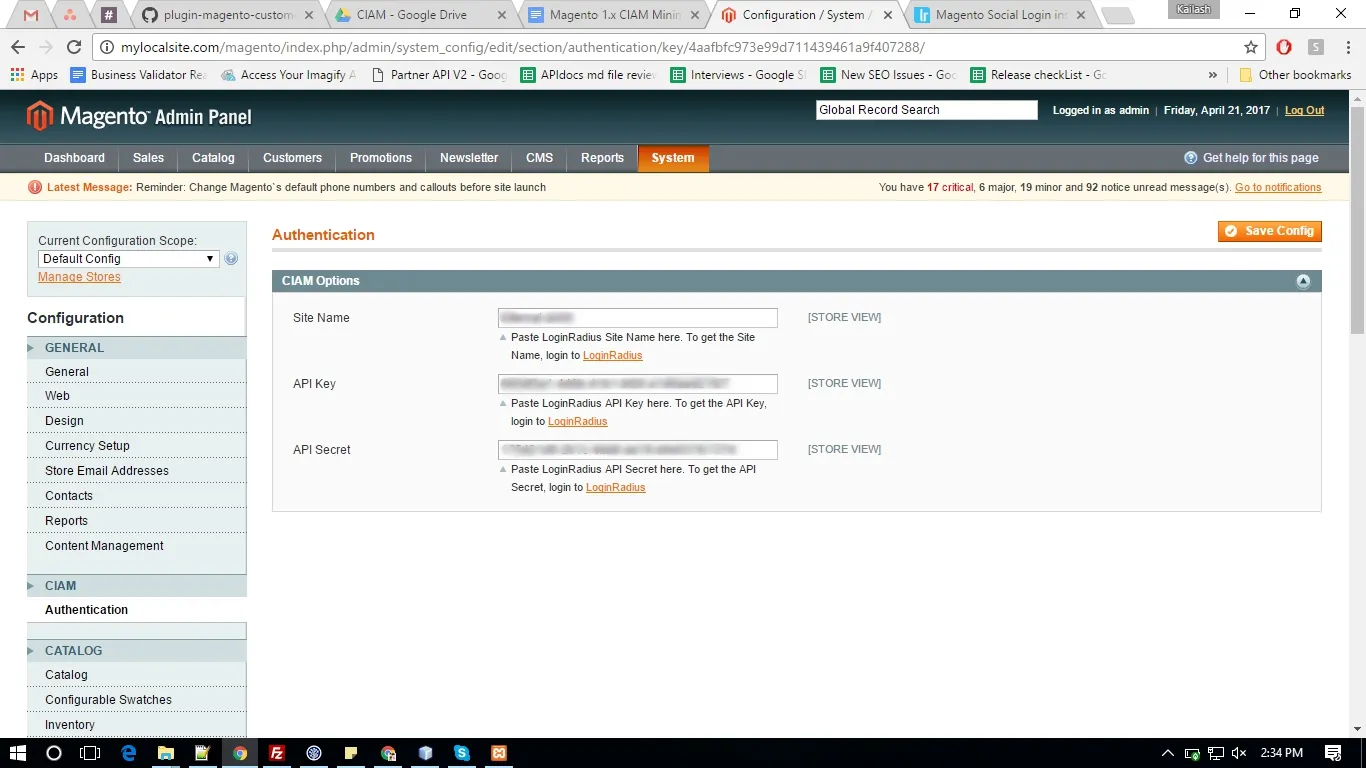Viewport: 1366px width, 768px height.
Task: Select Currency Setup in the Configuration sidebar
Action: pos(87,446)
